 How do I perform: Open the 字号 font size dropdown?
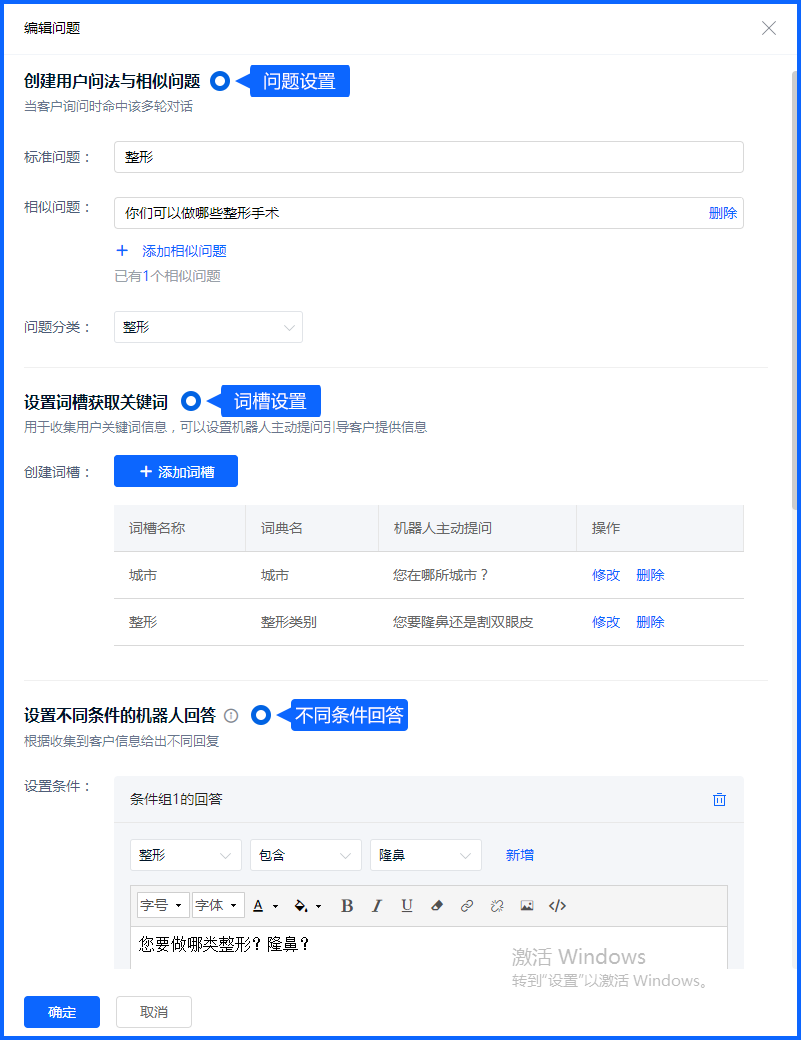tap(163, 905)
